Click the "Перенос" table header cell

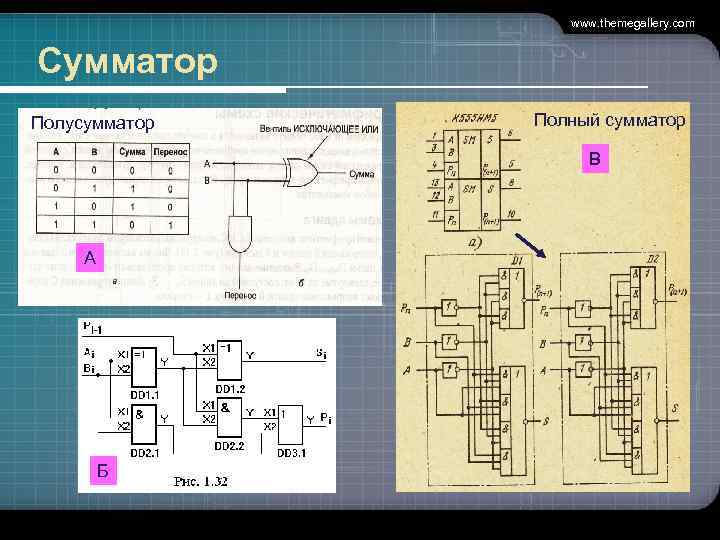pyautogui.click(x=170, y=152)
